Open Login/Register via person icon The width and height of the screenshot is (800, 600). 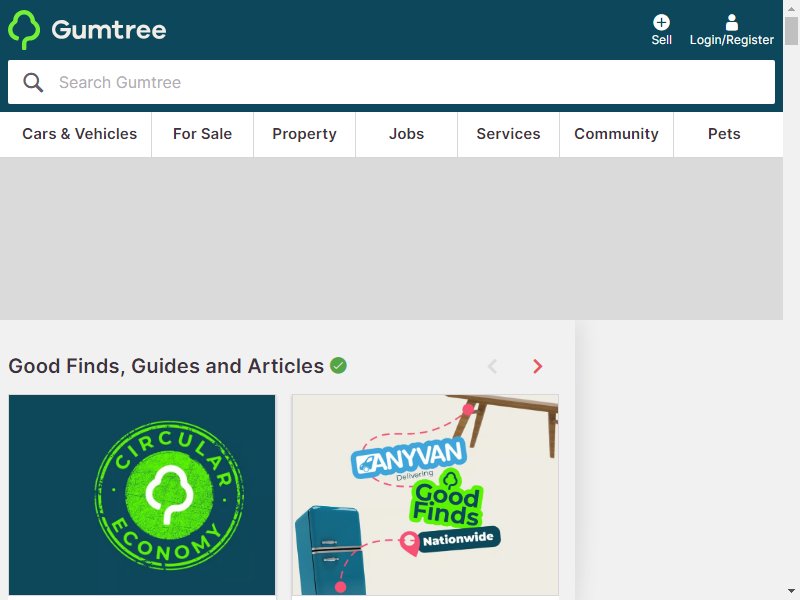pyautogui.click(x=732, y=22)
